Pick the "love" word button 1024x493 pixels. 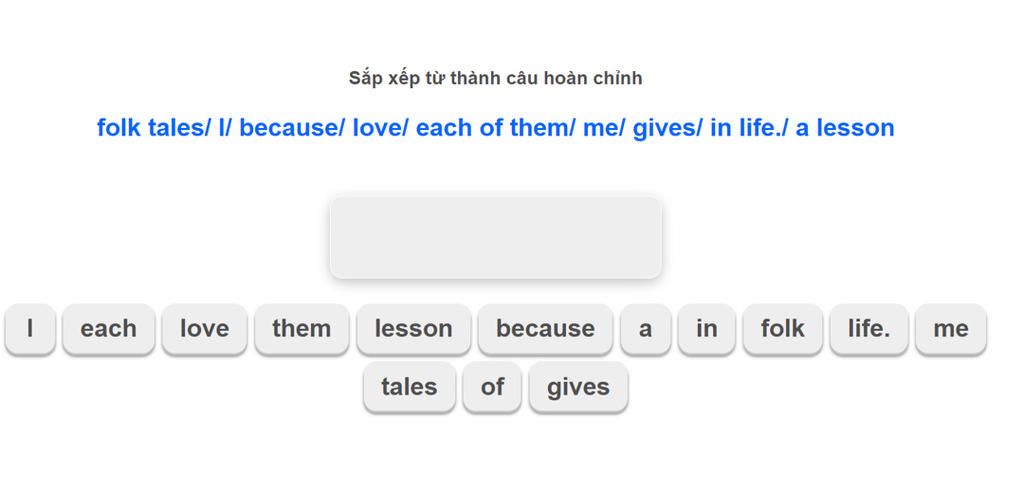coord(204,329)
